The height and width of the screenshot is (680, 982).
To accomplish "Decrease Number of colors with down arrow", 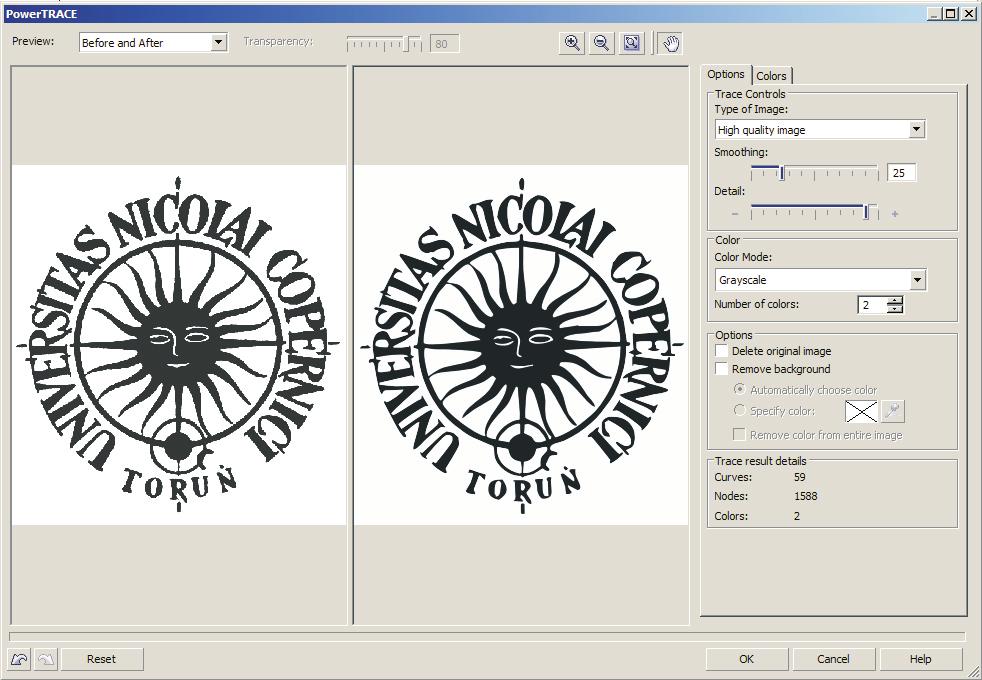I will (x=895, y=309).
